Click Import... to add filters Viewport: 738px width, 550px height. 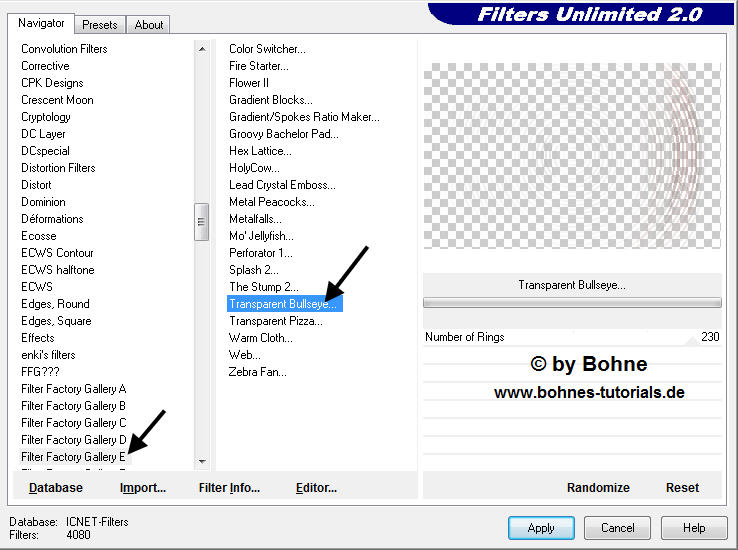click(143, 488)
